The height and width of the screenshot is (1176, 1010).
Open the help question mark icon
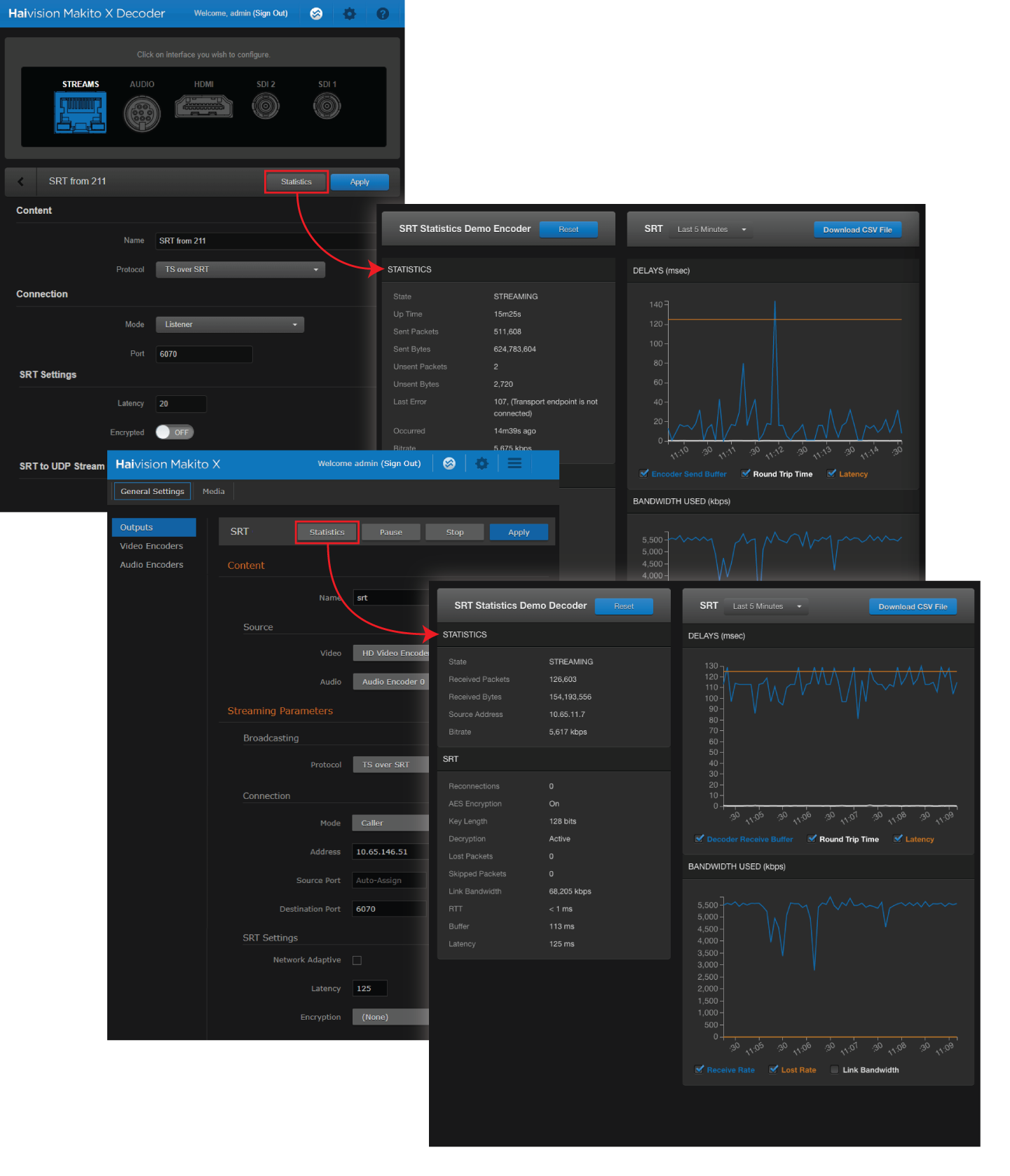pyautogui.click(x=383, y=14)
